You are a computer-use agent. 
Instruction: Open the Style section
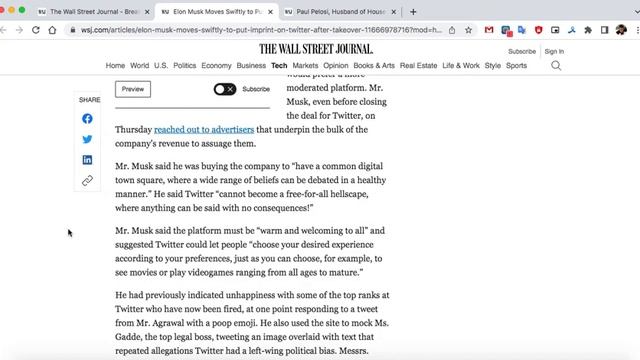493,65
